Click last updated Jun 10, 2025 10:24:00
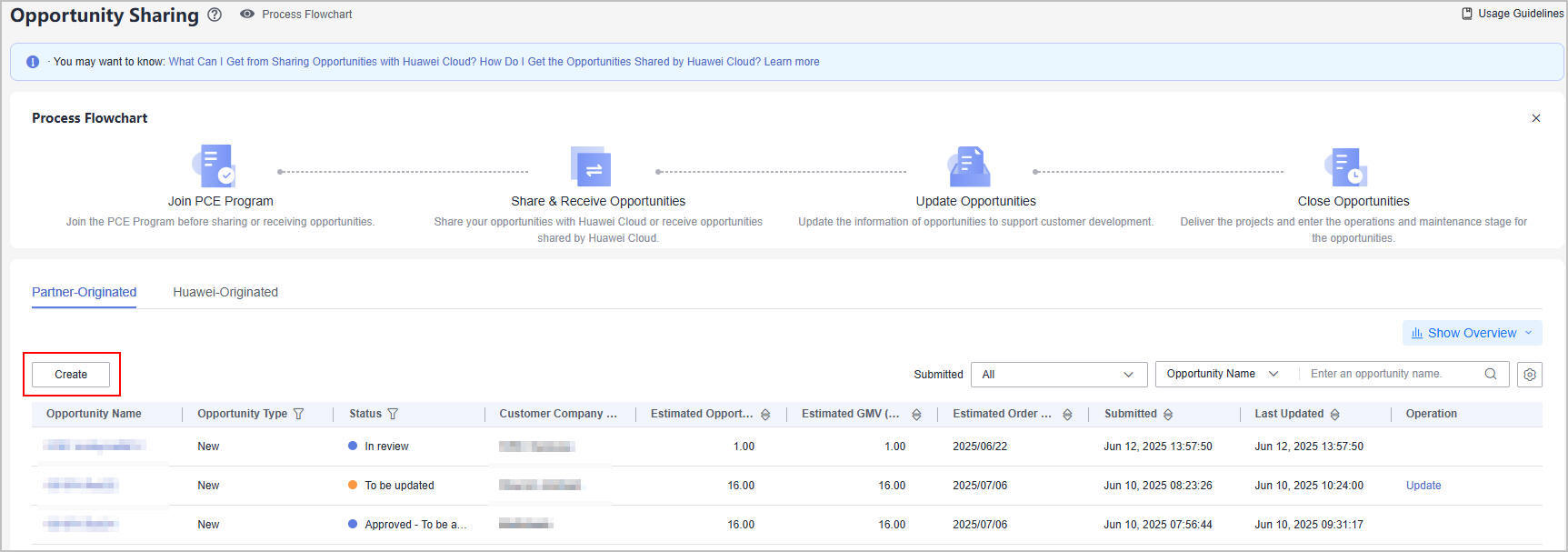 pos(1309,486)
